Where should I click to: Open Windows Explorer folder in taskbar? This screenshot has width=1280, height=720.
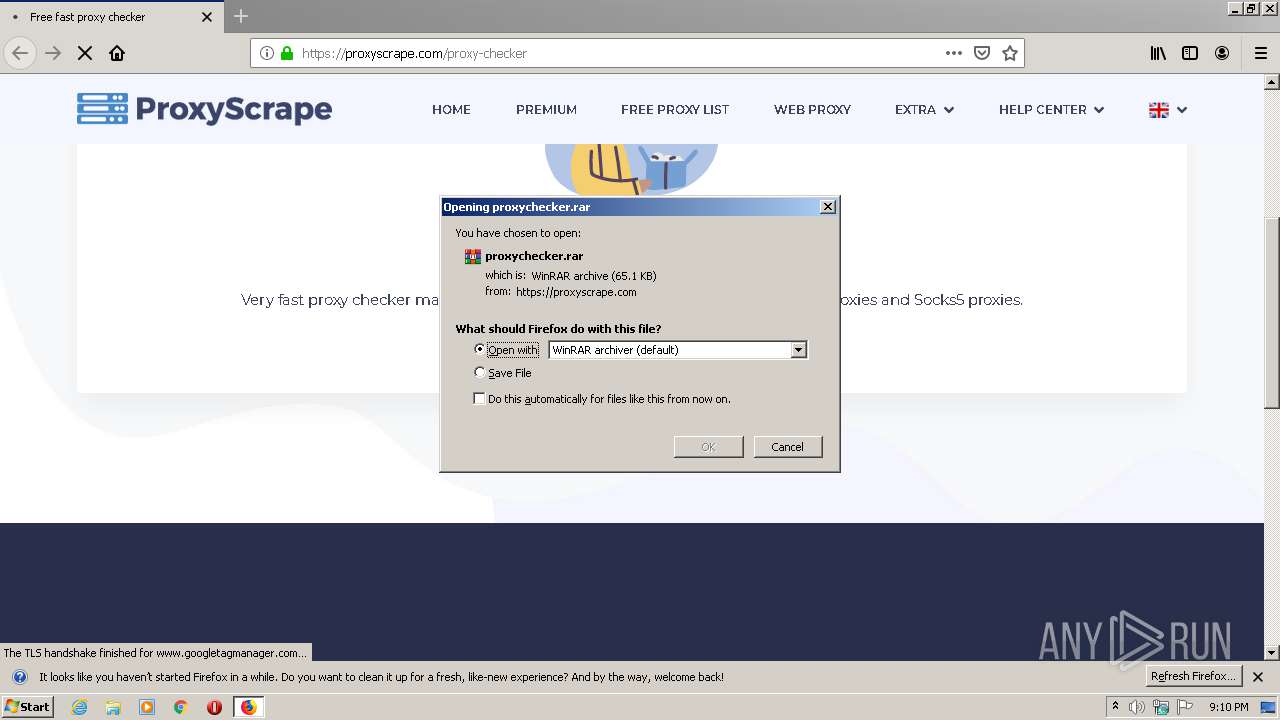(x=113, y=707)
